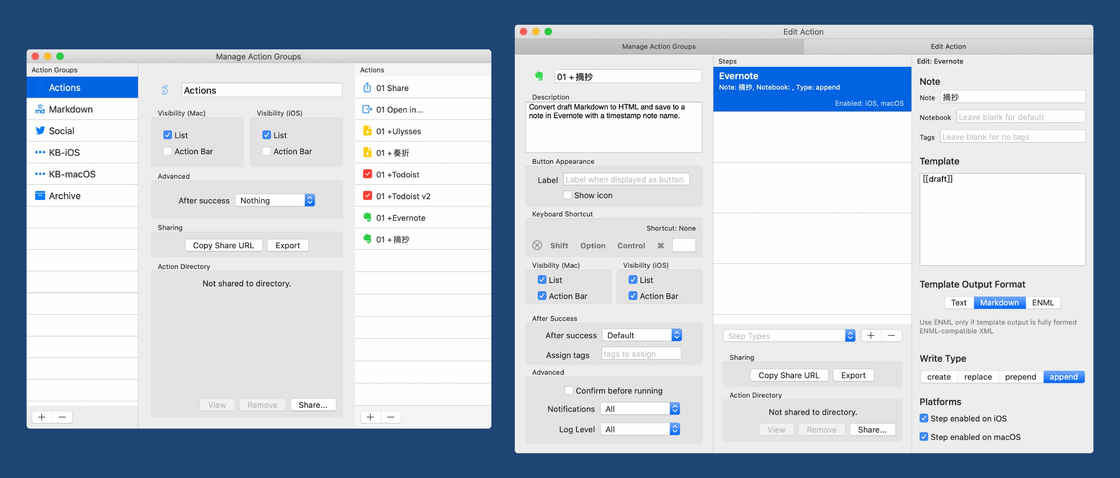Viewport: 1120px width, 478px height.
Task: Select Text template output format
Action: [x=959, y=303]
